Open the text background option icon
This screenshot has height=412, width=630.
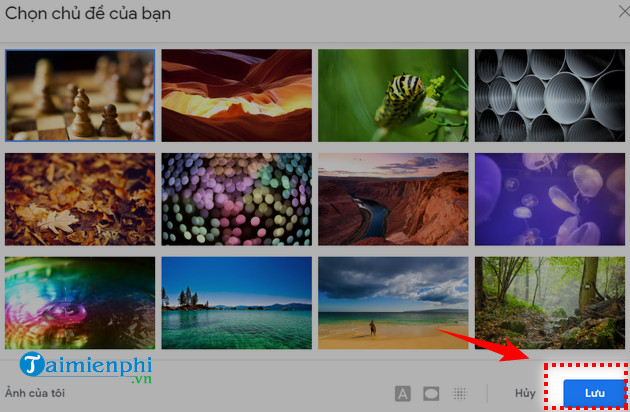coord(403,393)
